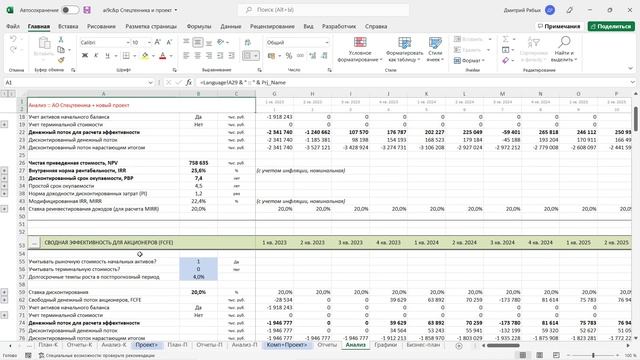Click the Center horizontally icon

click(198, 56)
